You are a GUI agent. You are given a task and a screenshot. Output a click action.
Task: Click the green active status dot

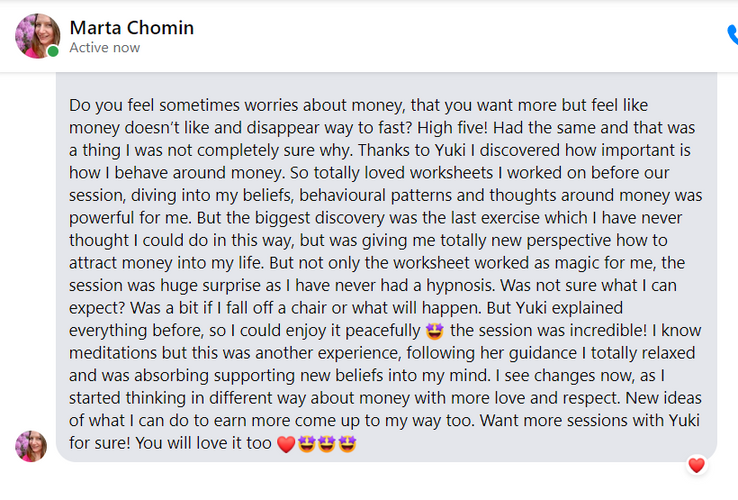pyautogui.click(x=53, y=51)
